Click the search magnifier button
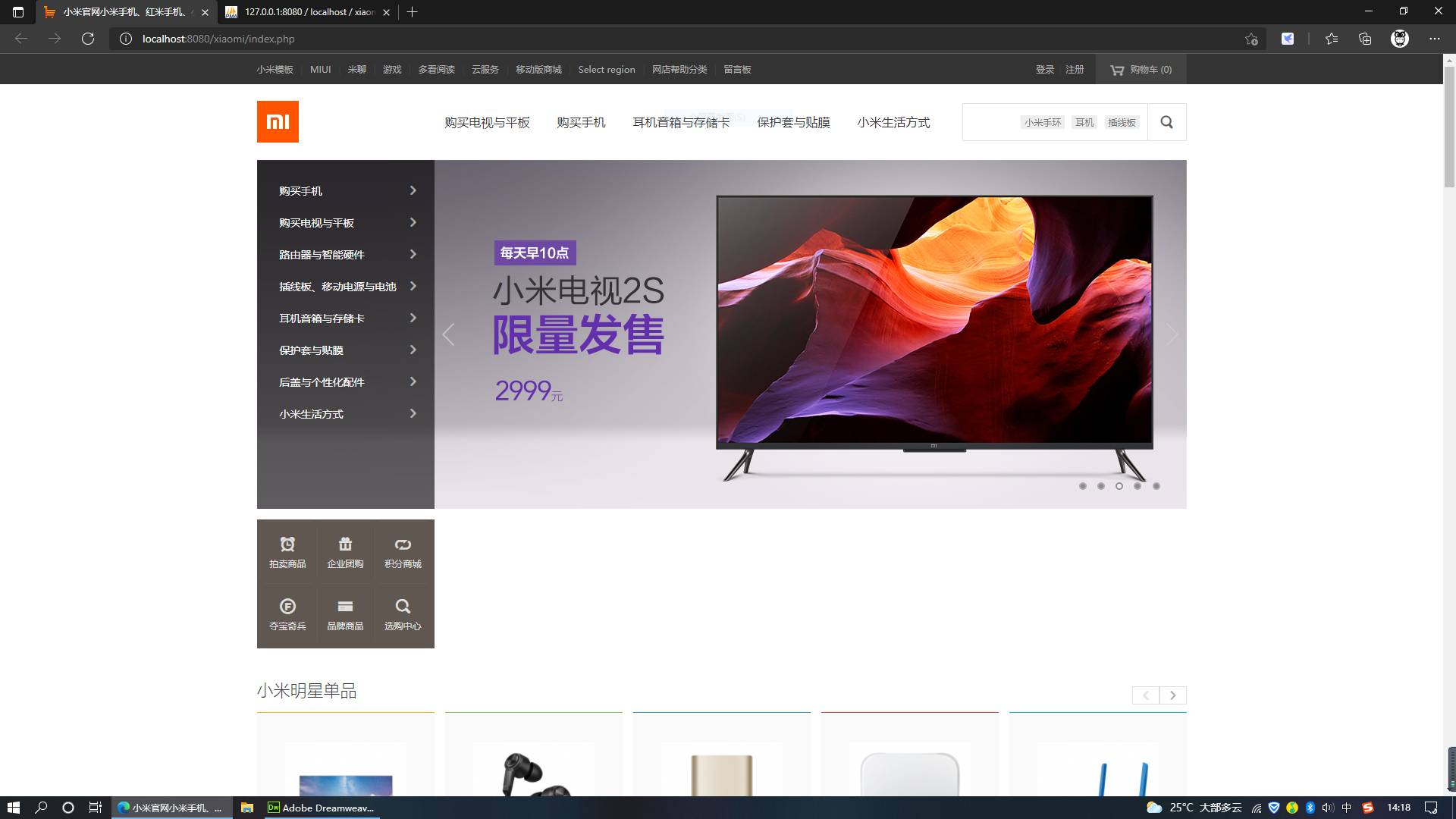 point(1166,122)
